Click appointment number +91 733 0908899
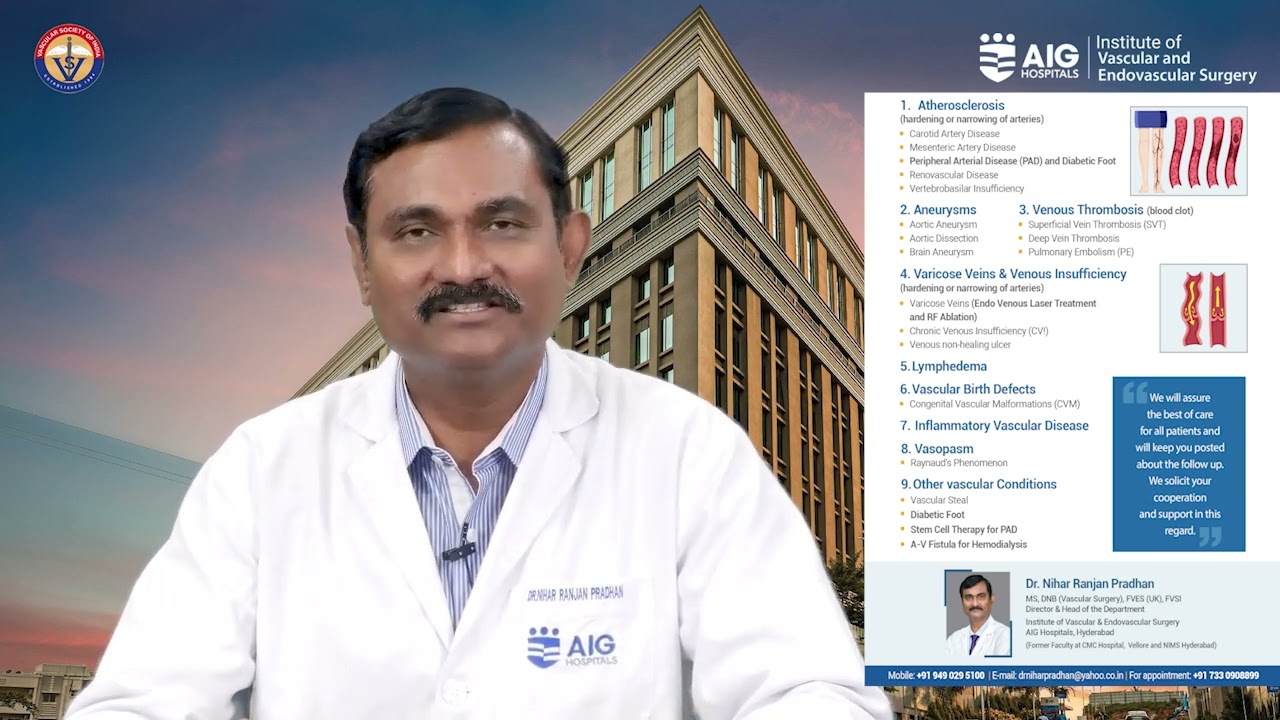This screenshot has width=1280, height=720. tap(1226, 676)
